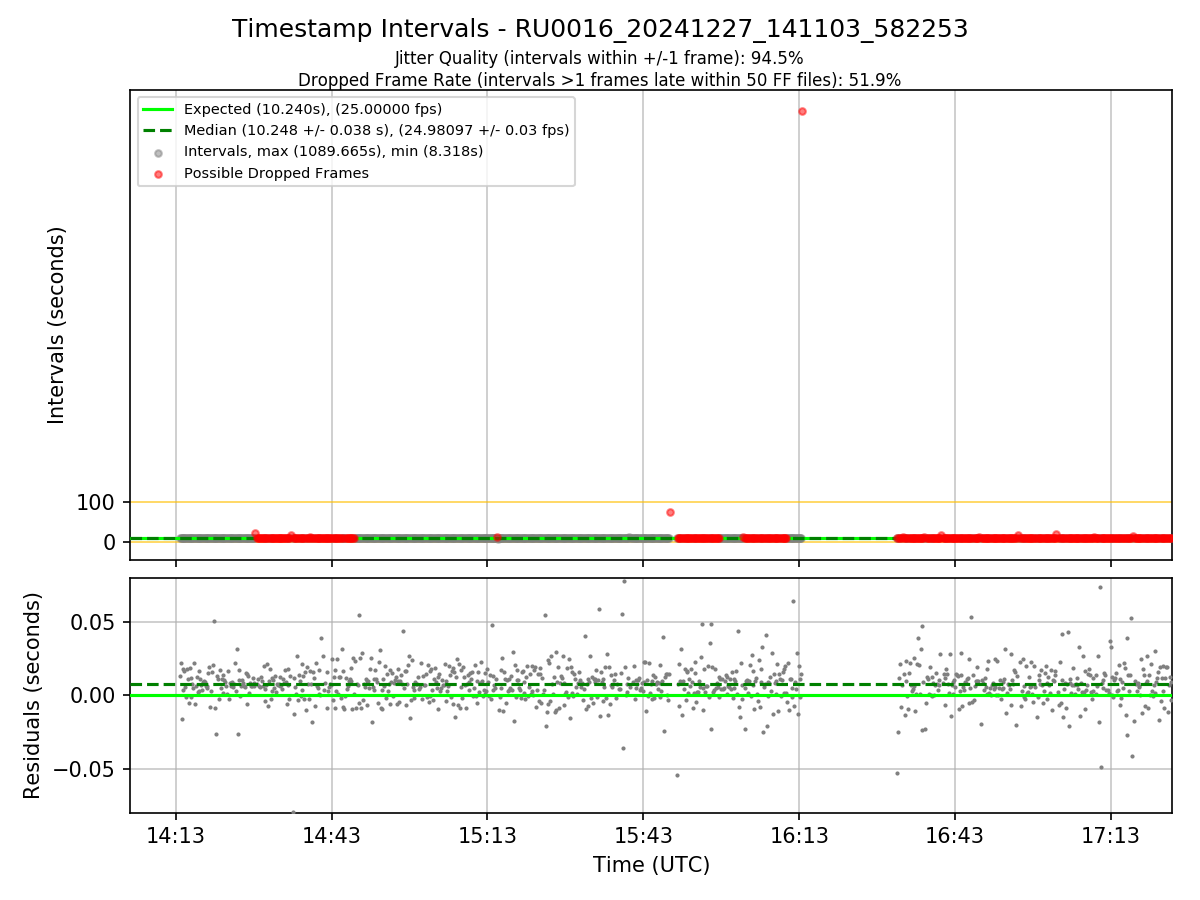Click the plot title "Timestamp Intervals - RU0016_20241227_141103_582253"
This screenshot has width=1200, height=900.
click(x=600, y=29)
